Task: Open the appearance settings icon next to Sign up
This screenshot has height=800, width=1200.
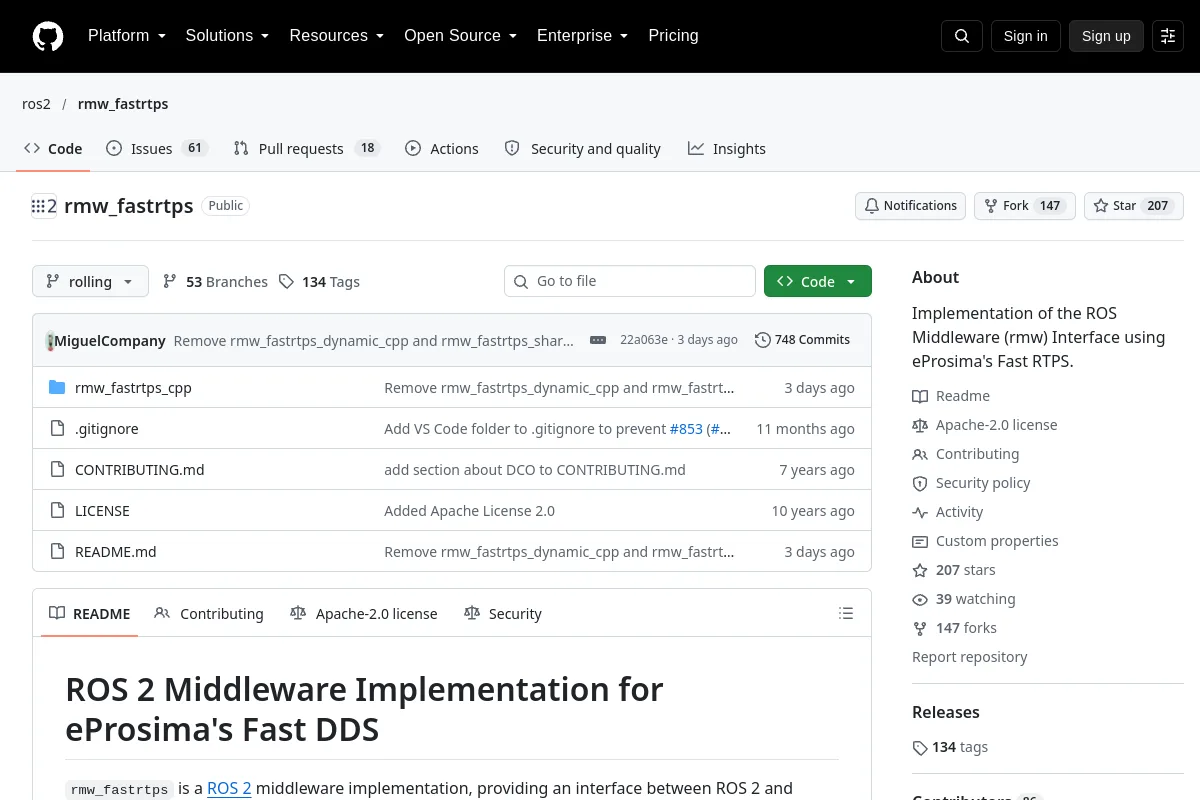Action: click(x=1168, y=36)
